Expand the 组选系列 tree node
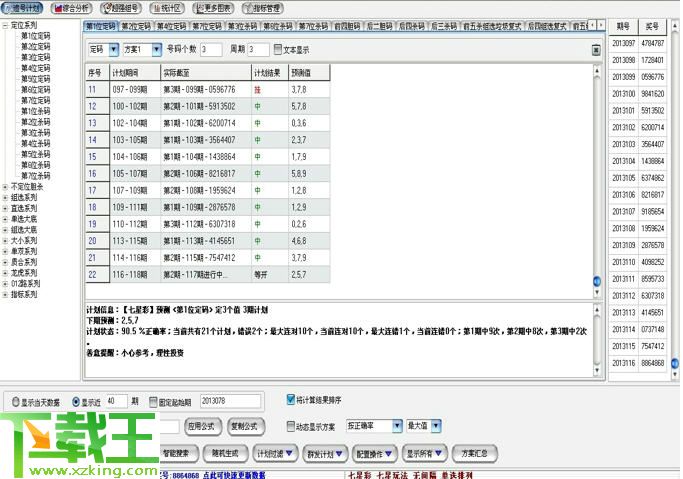683x479 pixels. [6, 196]
